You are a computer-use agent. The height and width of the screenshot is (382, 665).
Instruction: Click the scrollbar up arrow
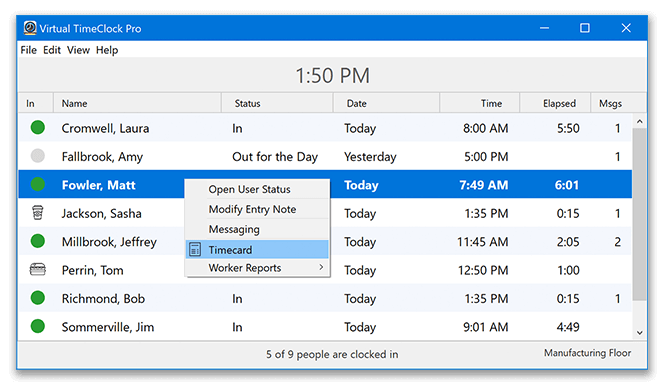point(640,122)
